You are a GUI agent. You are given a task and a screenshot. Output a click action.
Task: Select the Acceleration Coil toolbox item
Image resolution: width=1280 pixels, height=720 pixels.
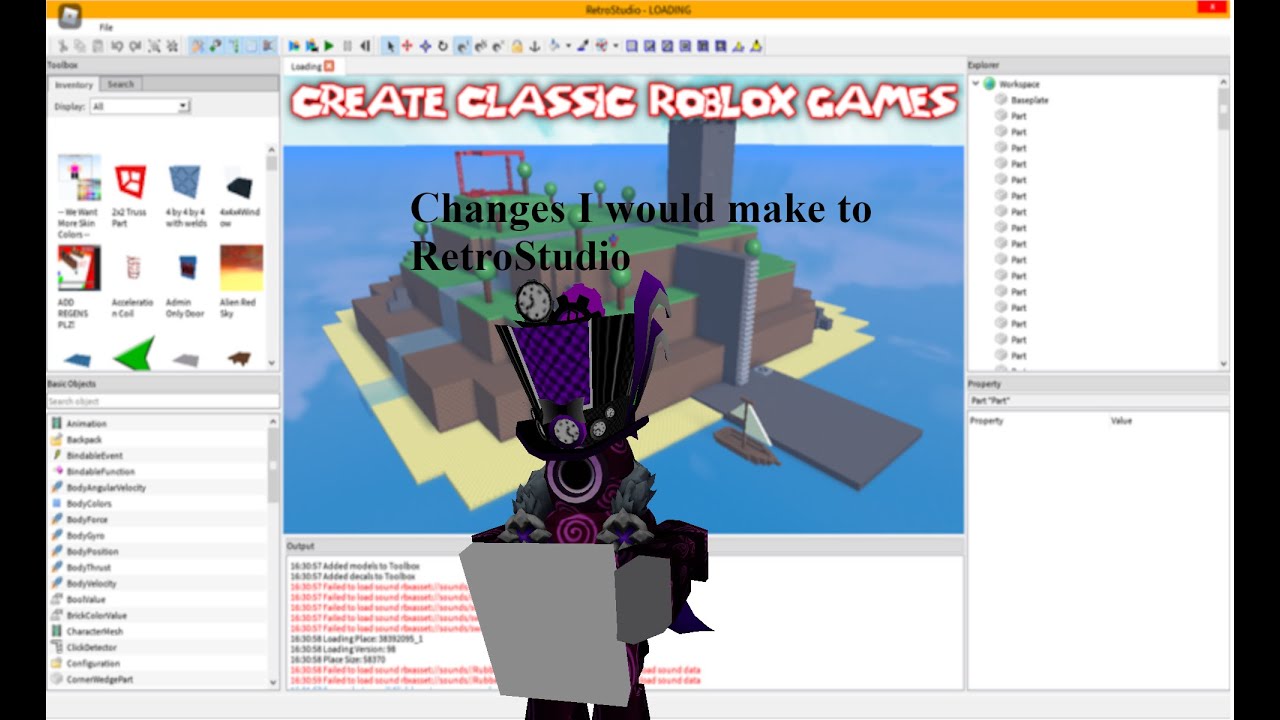pos(131,283)
